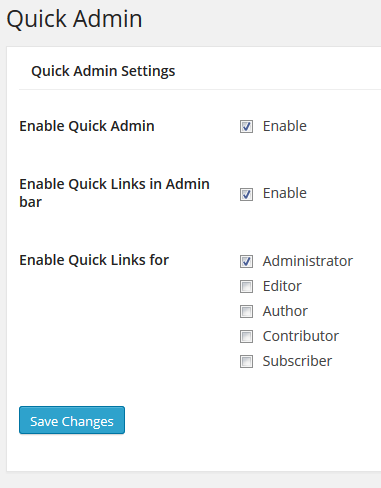Screen dimensions: 381x488
Task: Check the Subscriber role checkbox
Action: coord(246,361)
